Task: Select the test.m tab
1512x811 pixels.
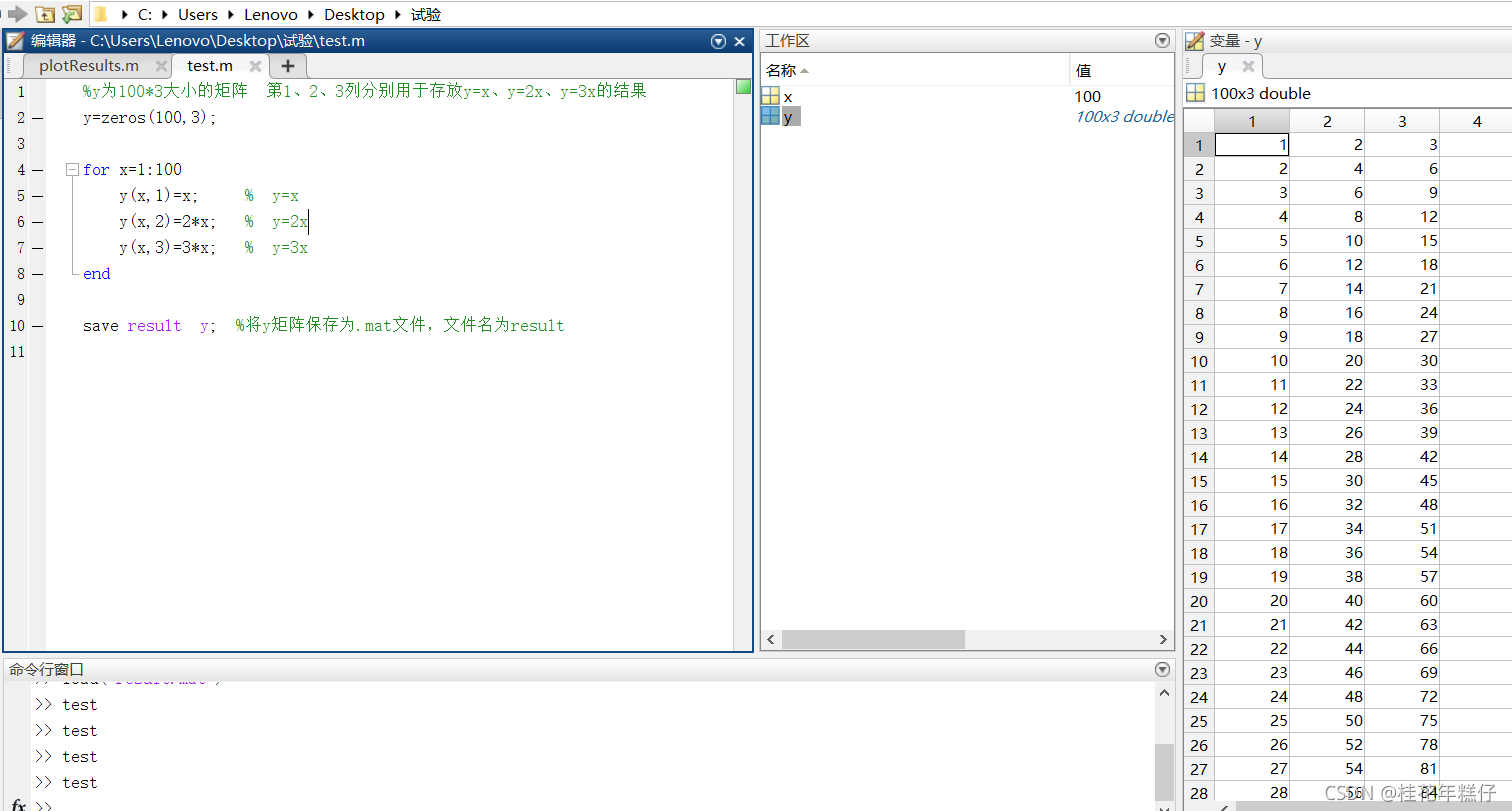Action: (210, 66)
